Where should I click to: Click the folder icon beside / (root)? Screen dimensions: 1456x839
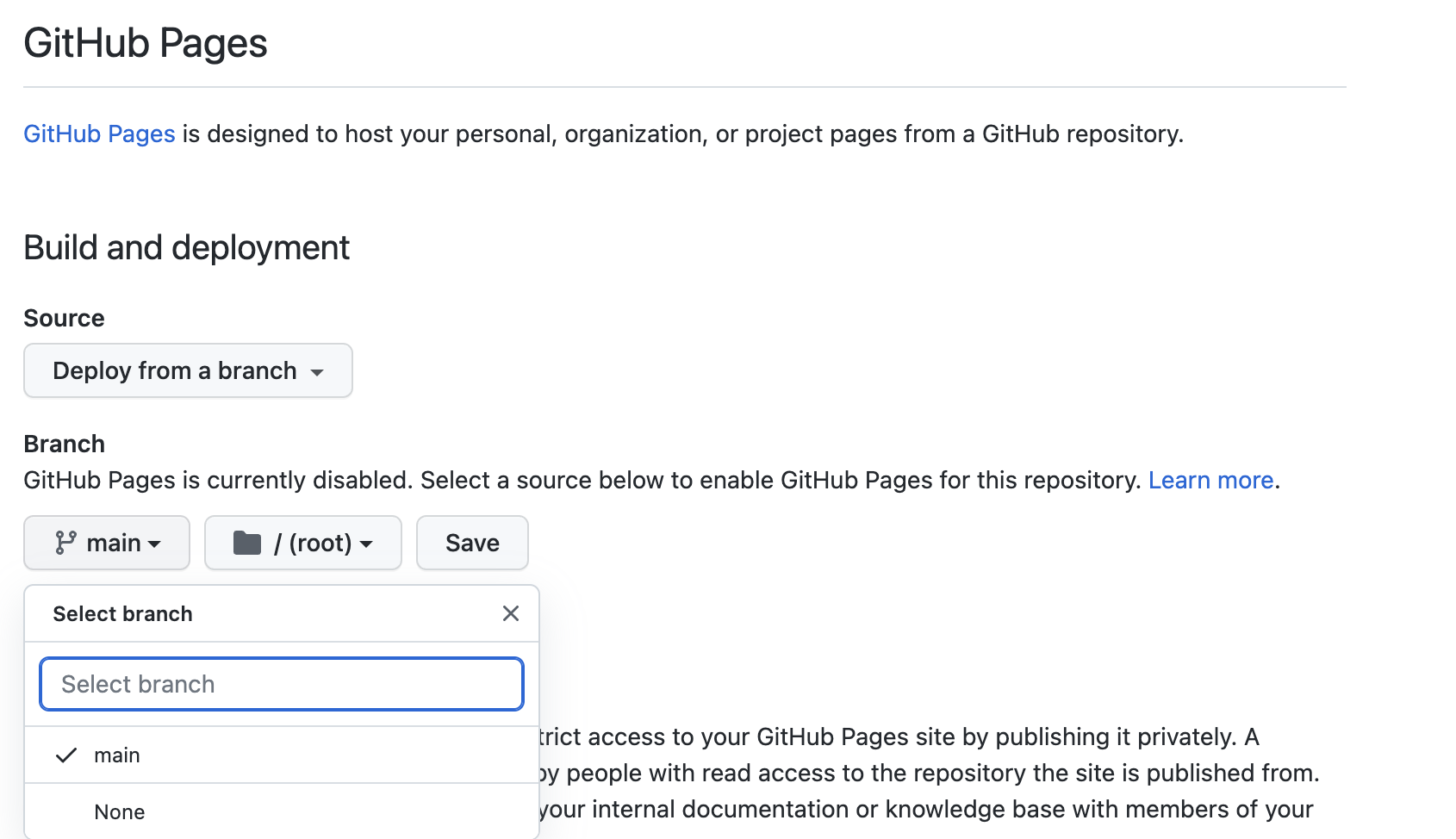tap(247, 543)
